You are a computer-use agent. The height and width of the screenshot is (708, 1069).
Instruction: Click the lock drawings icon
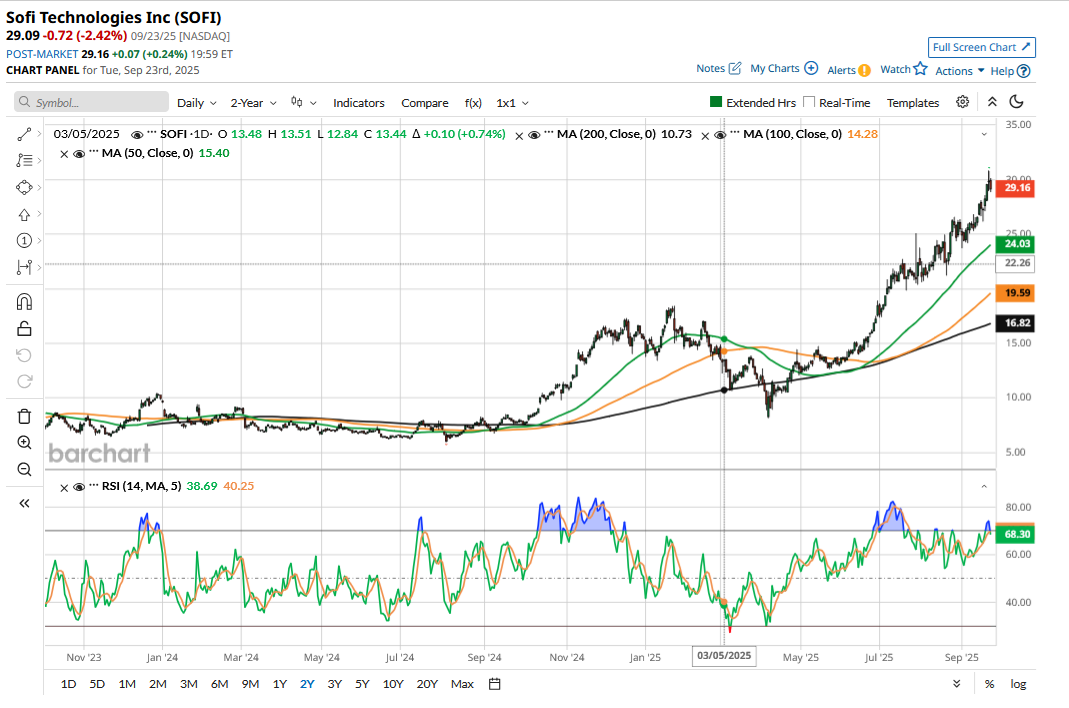25,328
